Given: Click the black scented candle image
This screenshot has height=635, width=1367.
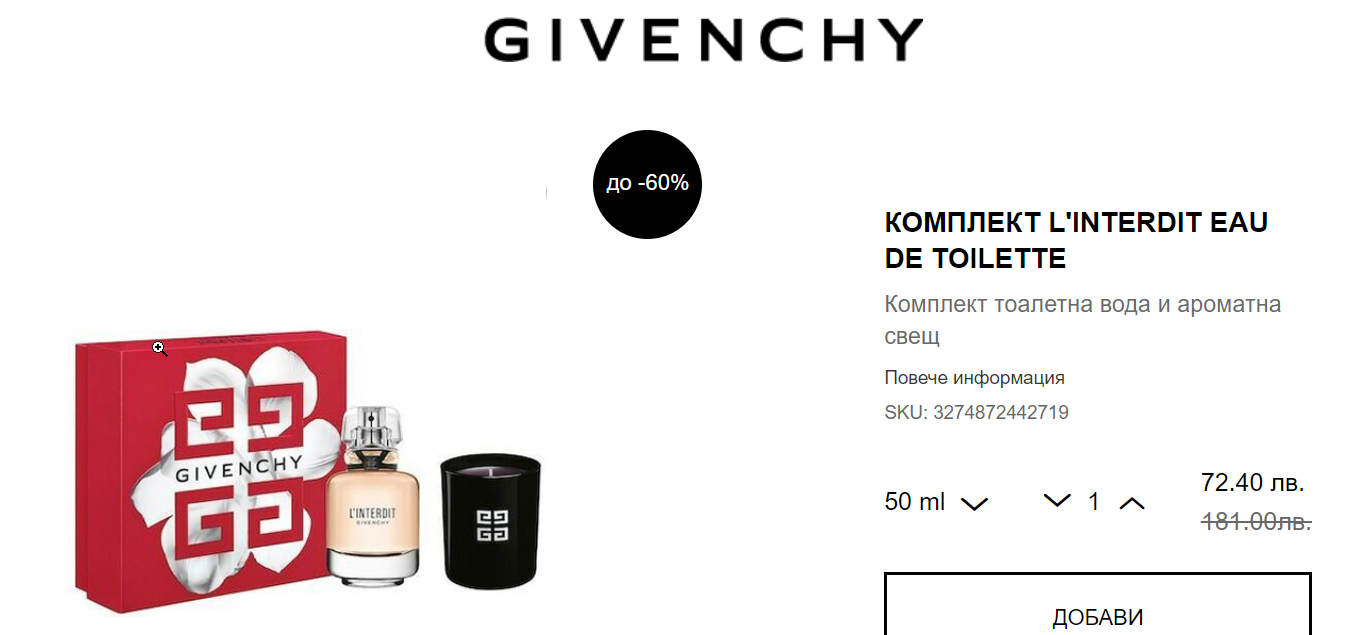Looking at the screenshot, I should 491,520.
